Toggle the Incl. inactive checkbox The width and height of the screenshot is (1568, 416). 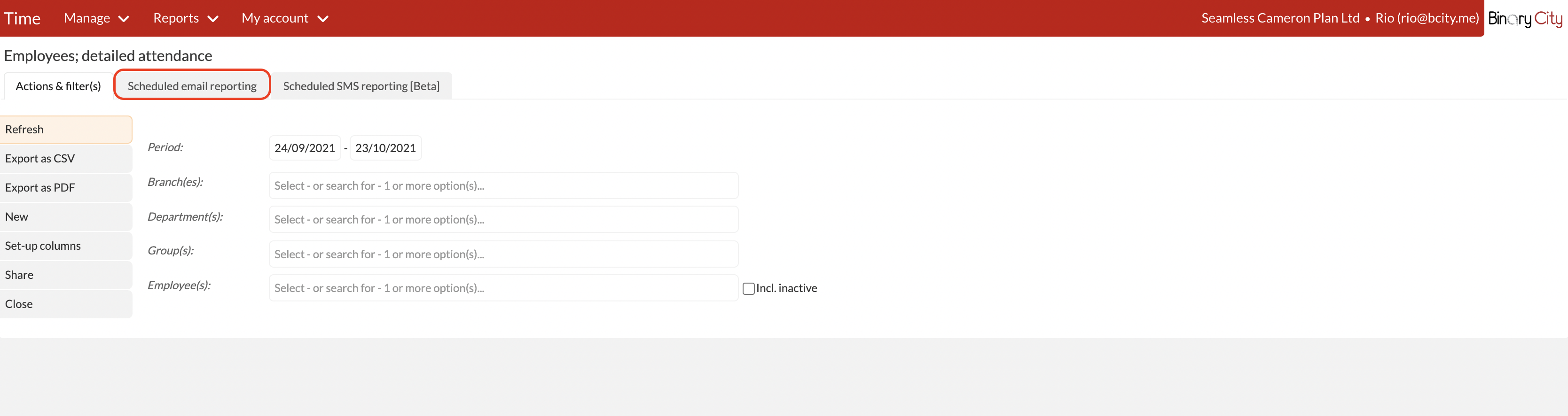(748, 288)
